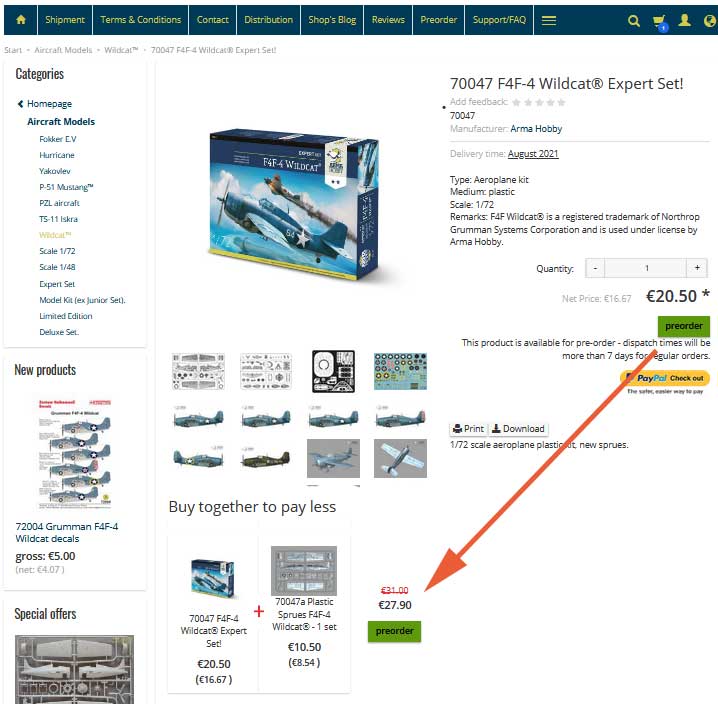The width and height of the screenshot is (718, 704).
Task: Open Special offers sprue image
Action: coord(75,669)
